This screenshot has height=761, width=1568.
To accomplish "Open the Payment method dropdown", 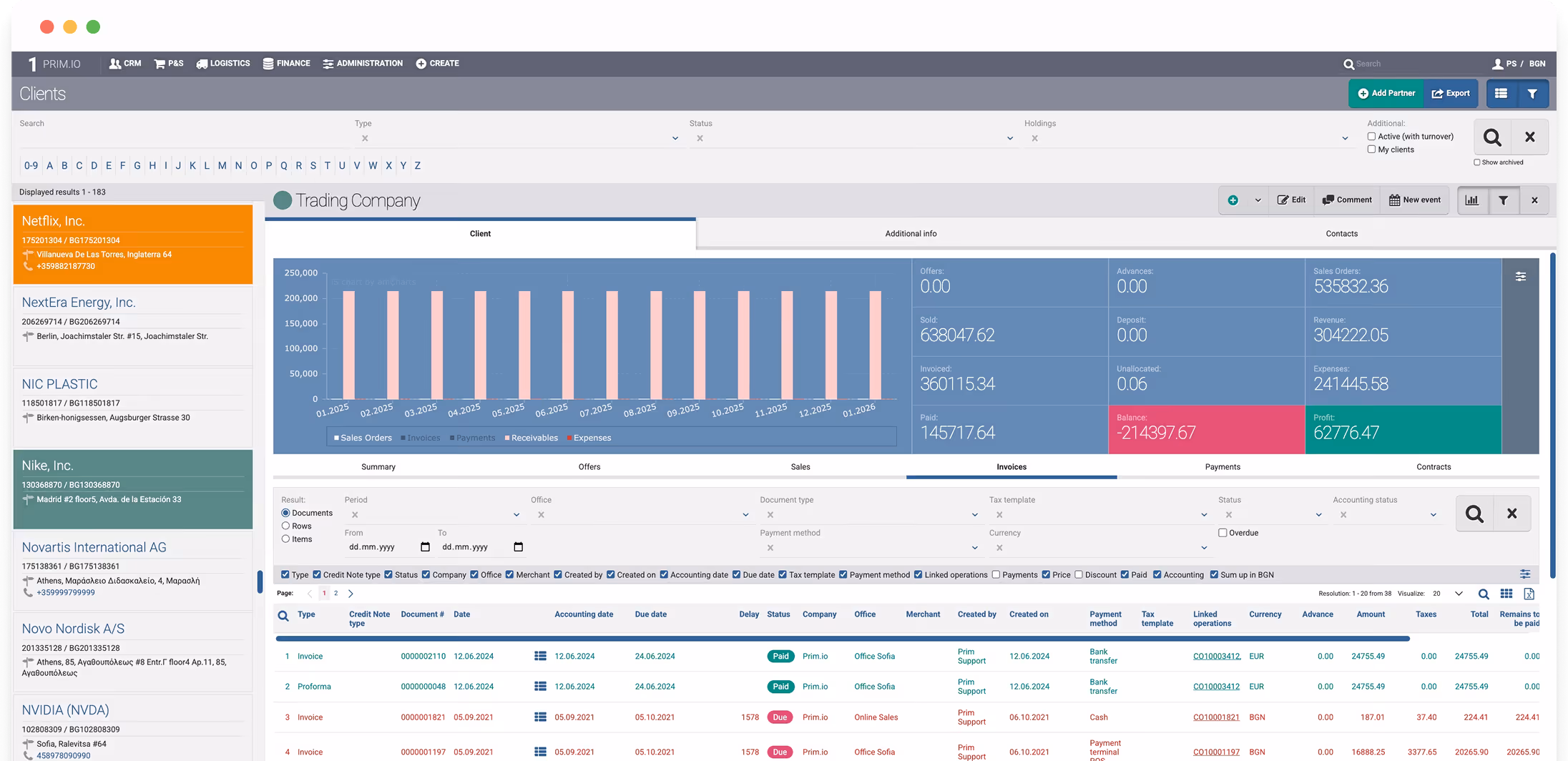I will tap(974, 548).
